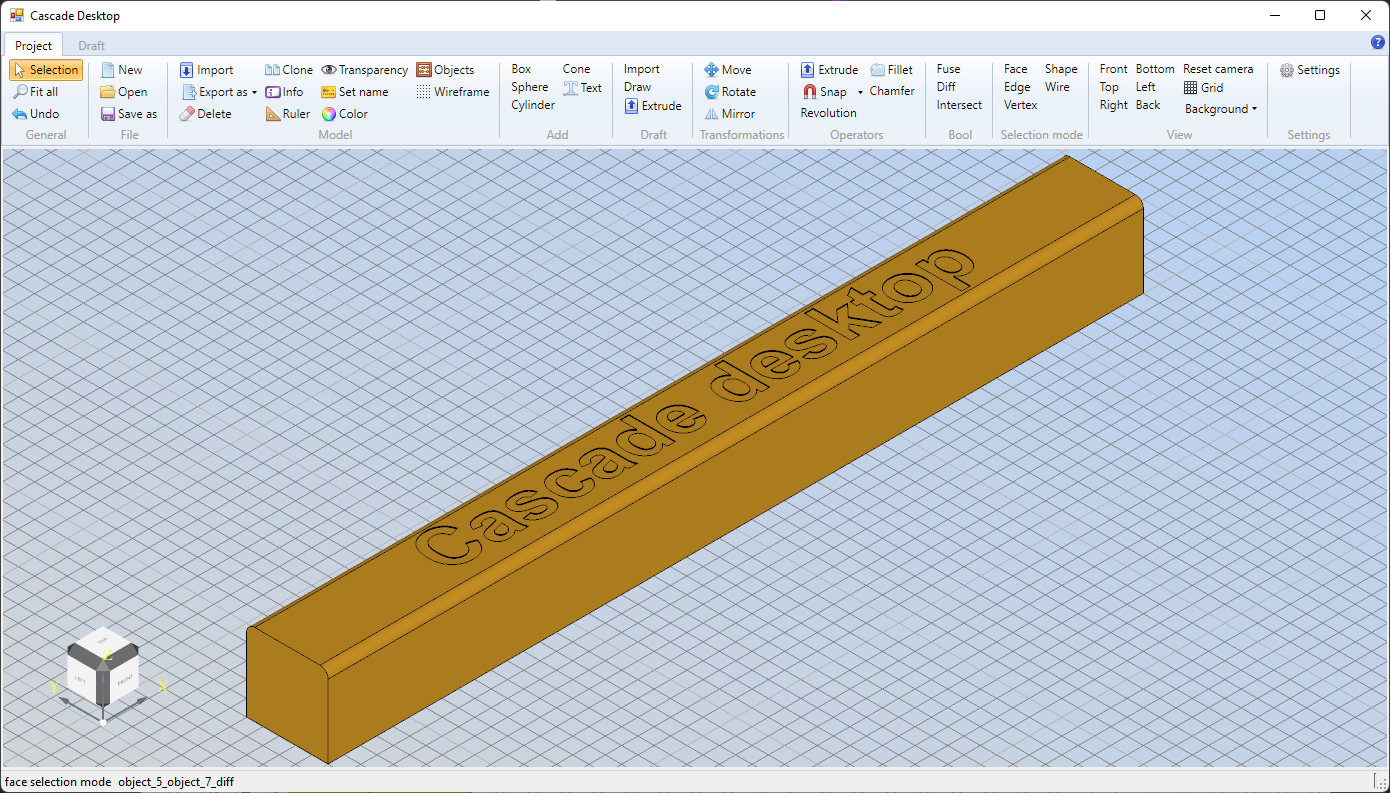Image resolution: width=1390 pixels, height=793 pixels.
Task: Apply boolean Intersect
Action: tap(959, 105)
